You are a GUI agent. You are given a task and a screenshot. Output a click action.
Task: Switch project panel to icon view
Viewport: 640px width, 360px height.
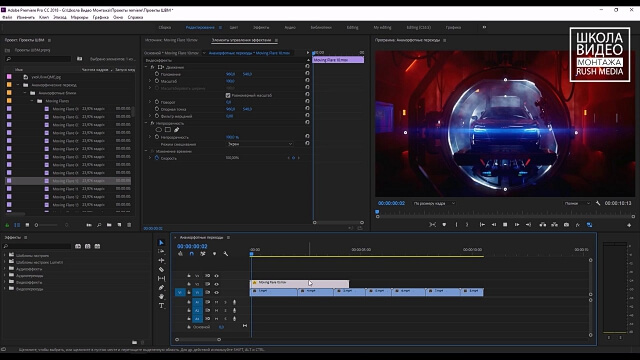[27, 225]
